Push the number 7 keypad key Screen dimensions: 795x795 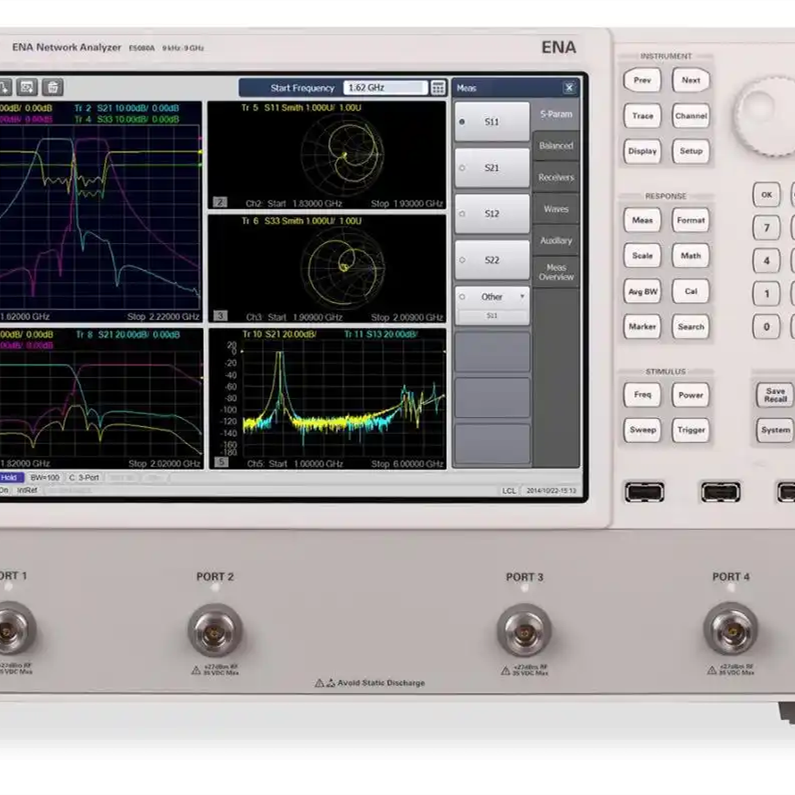pyautogui.click(x=766, y=228)
